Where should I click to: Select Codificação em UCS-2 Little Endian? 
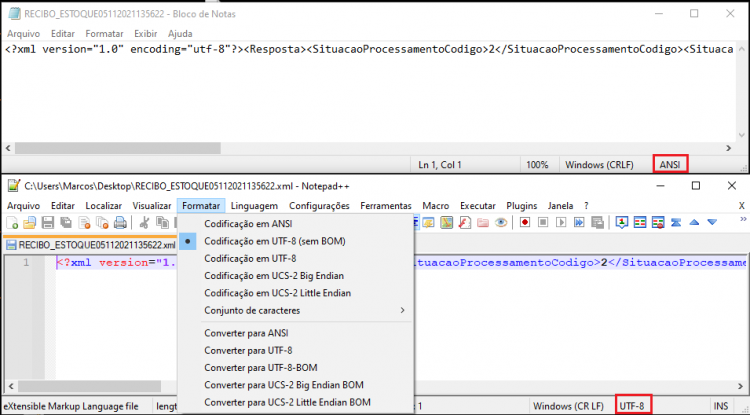coord(294,293)
